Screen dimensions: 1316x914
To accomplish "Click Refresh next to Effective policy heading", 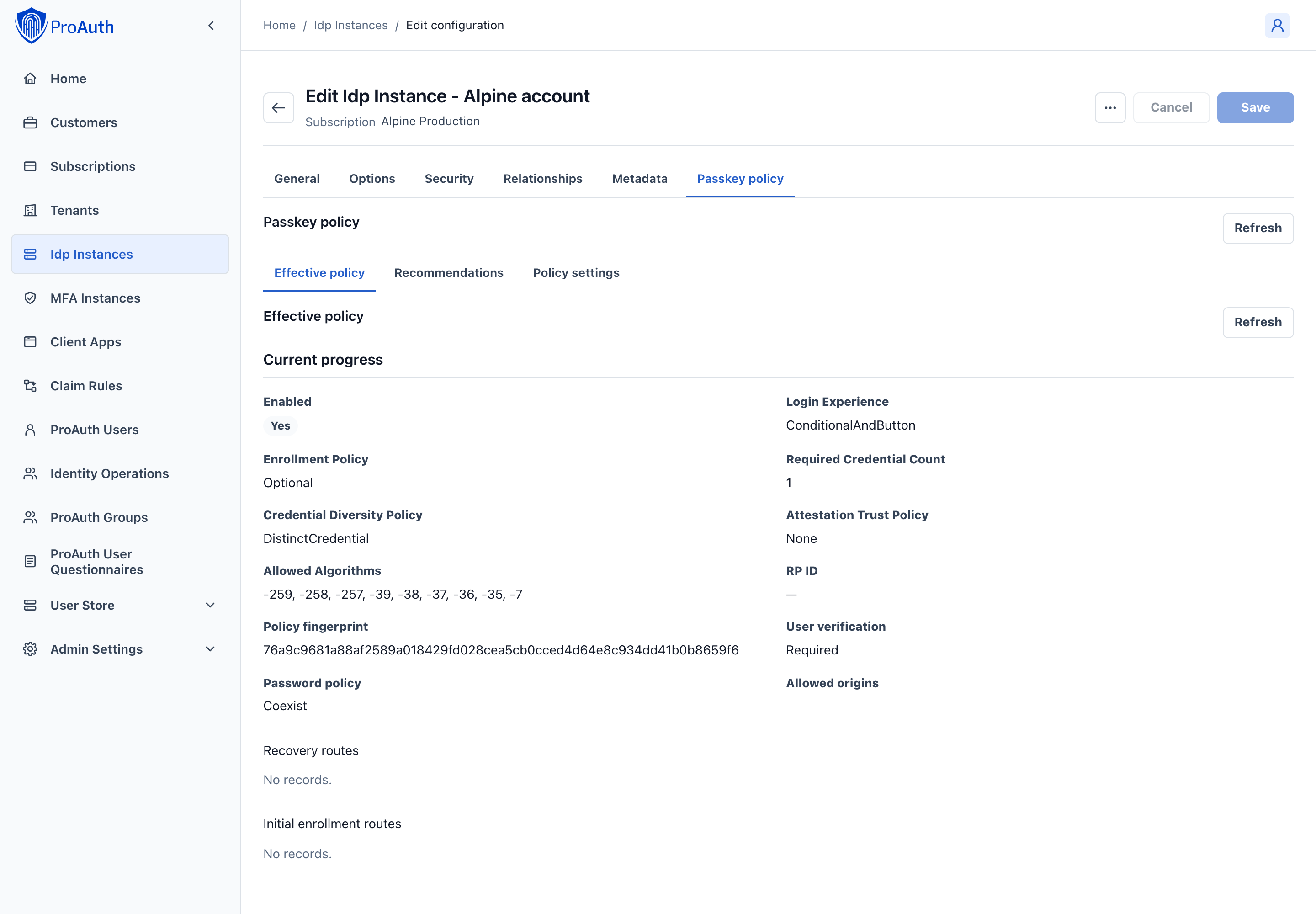I will pos(1258,323).
